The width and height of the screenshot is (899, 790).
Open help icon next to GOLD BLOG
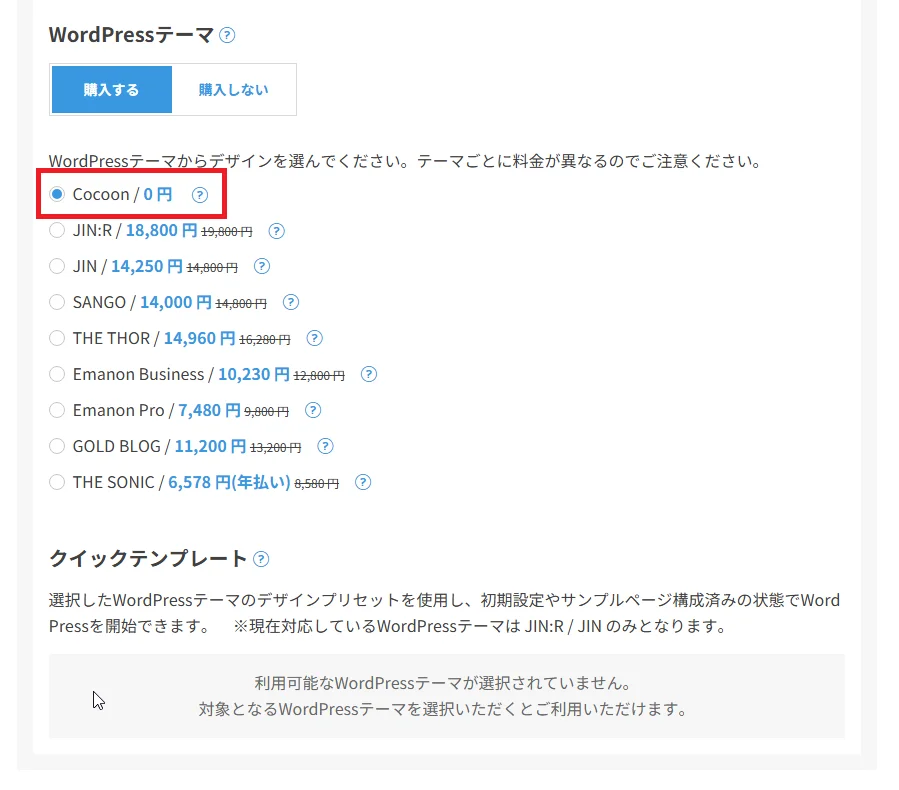[x=325, y=446]
